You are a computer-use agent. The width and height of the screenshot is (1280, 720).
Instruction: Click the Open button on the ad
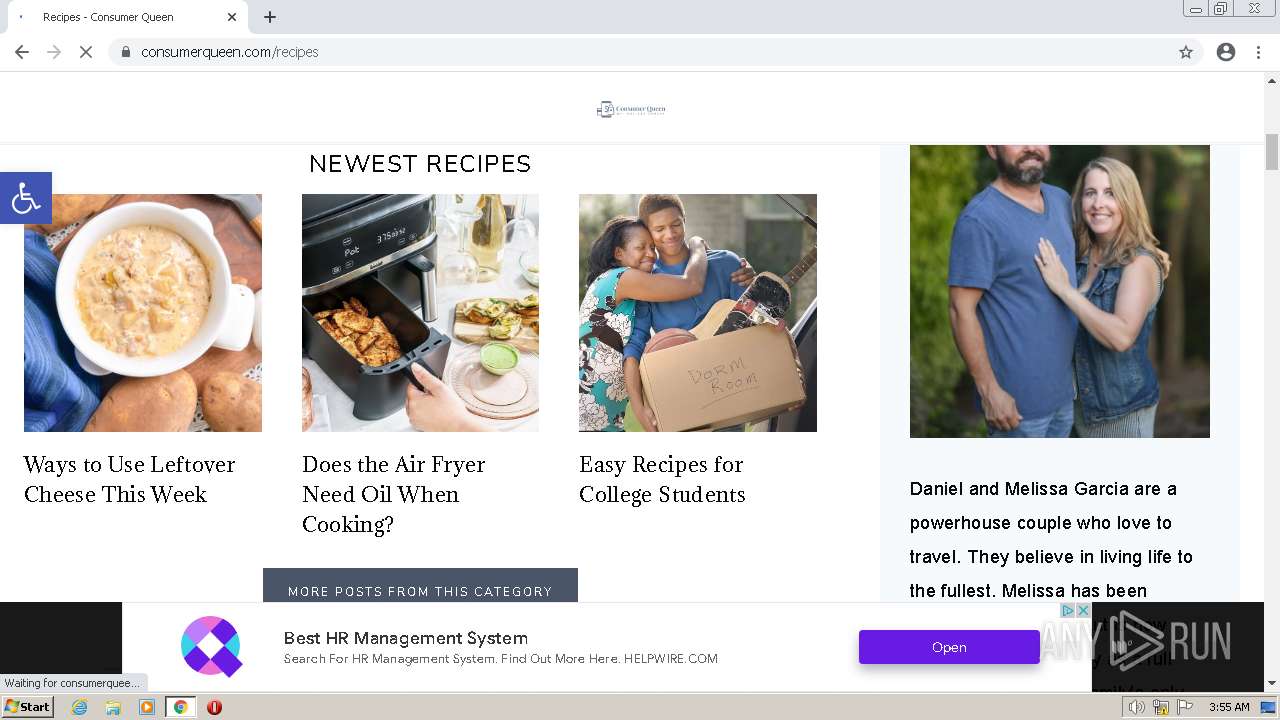click(x=948, y=647)
